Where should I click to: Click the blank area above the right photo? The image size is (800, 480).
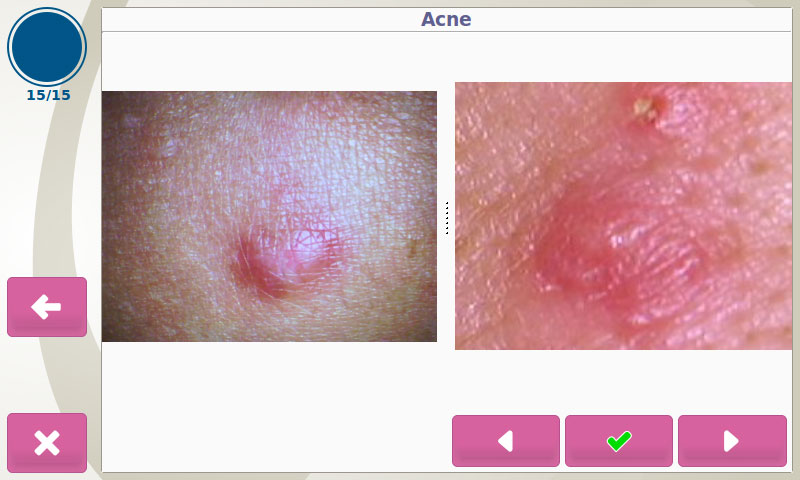click(622, 57)
